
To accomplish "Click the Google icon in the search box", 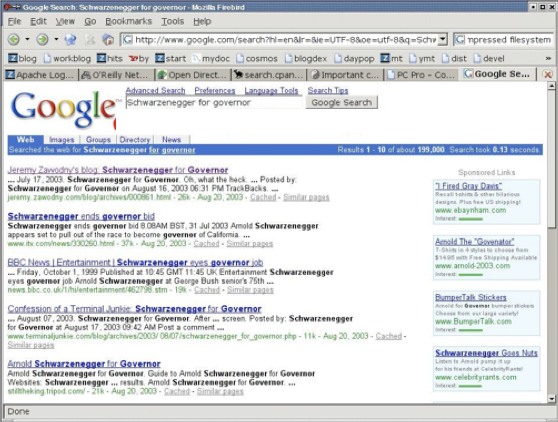I will (x=460, y=39).
